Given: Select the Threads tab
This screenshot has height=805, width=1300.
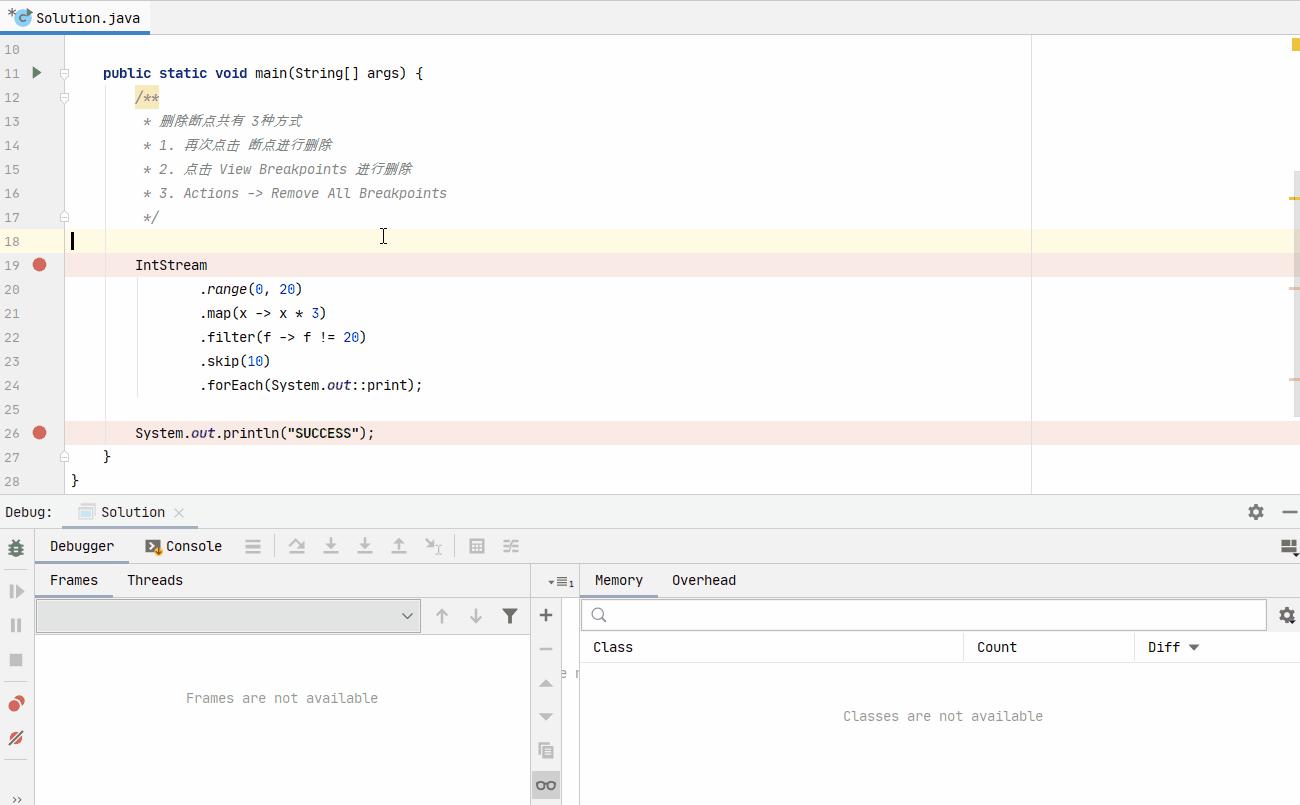Looking at the screenshot, I should 155,580.
